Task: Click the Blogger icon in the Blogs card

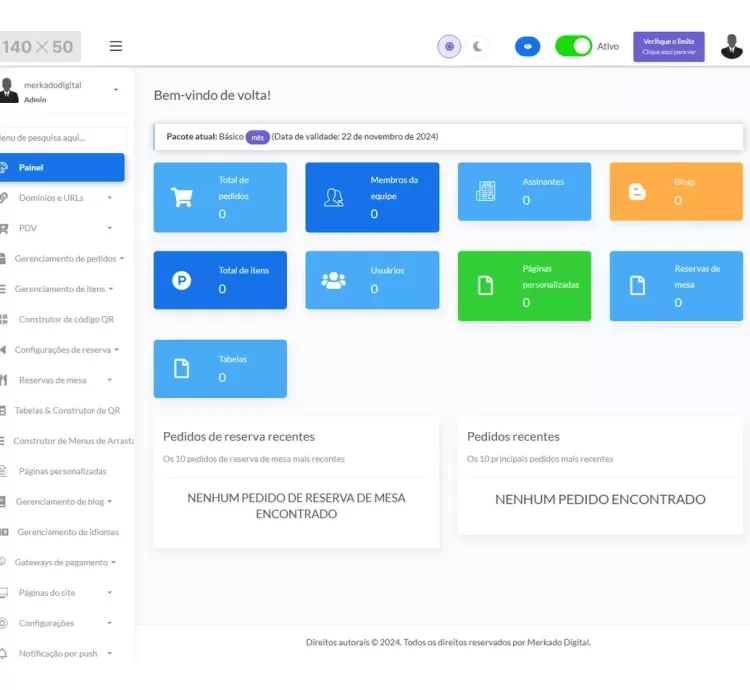Action: click(637, 192)
